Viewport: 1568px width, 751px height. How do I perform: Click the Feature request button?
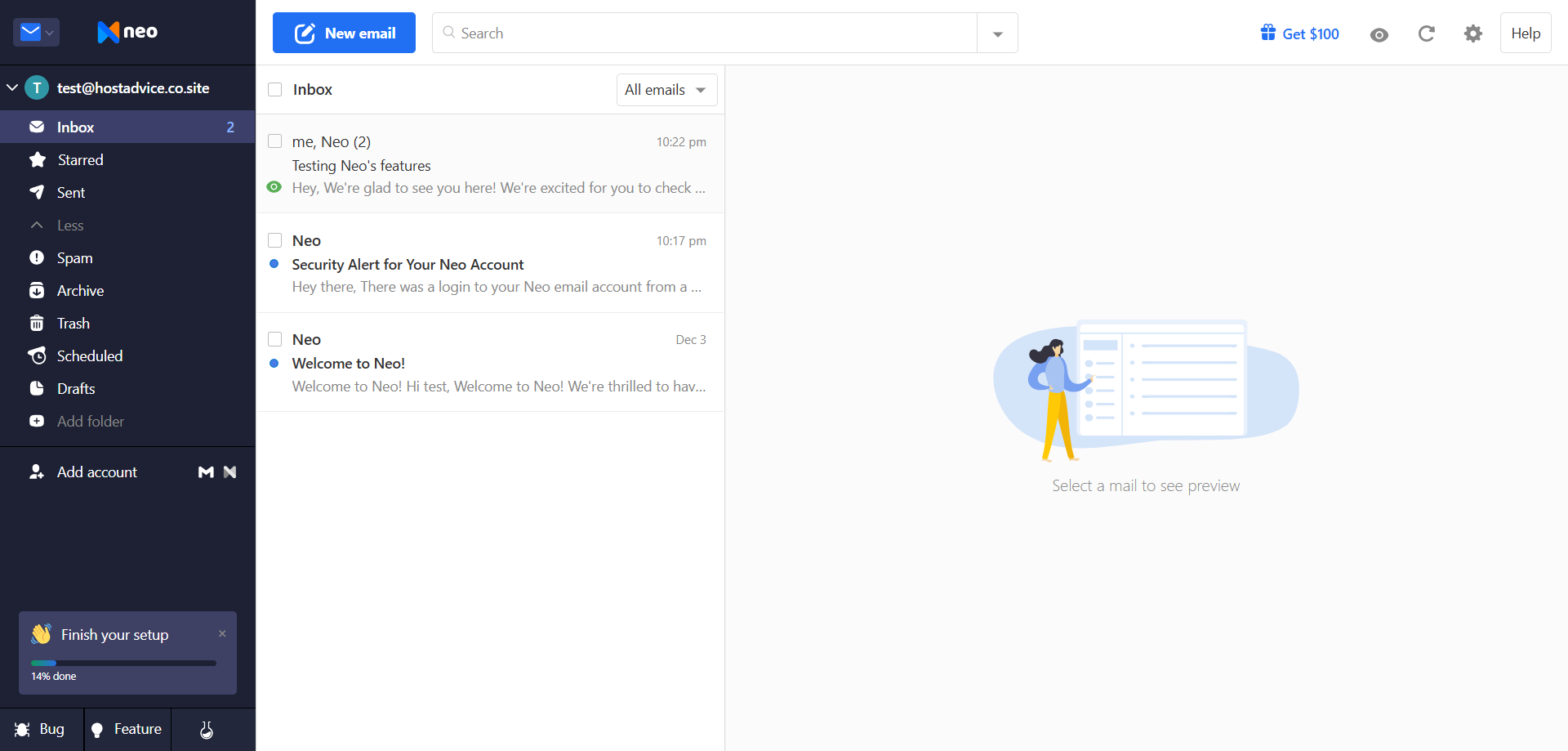tap(127, 729)
